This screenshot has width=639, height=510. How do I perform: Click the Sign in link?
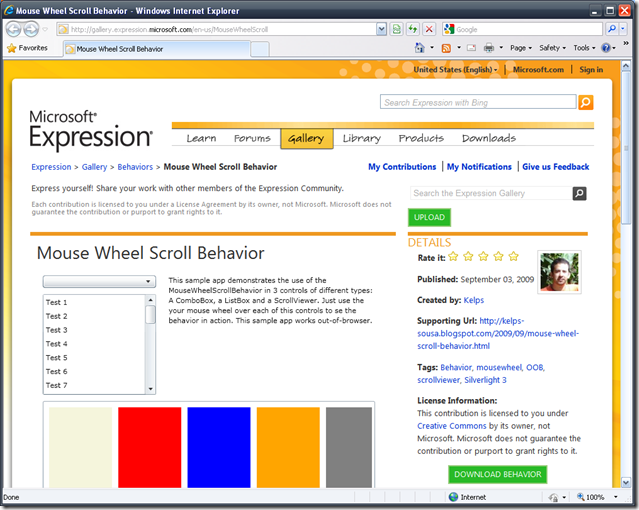pos(591,70)
